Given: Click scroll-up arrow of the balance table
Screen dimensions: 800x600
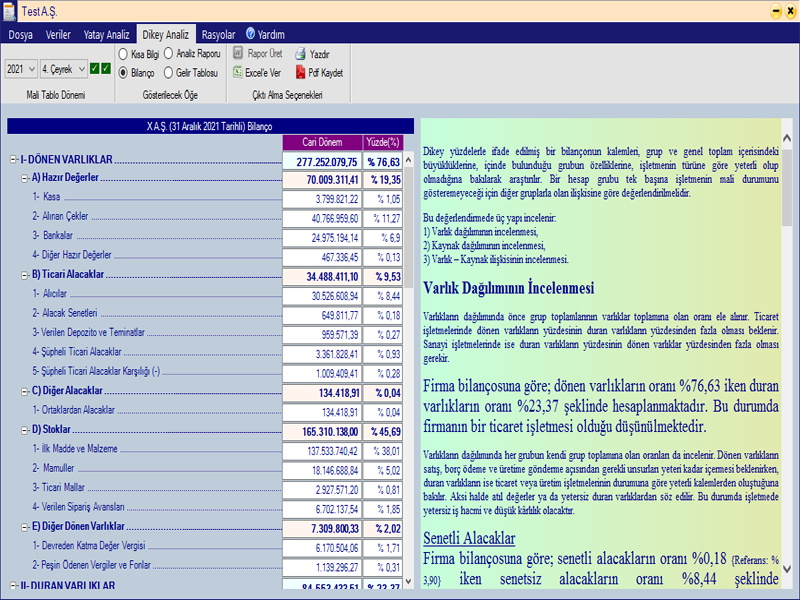Looking at the screenshot, I should (x=408, y=160).
